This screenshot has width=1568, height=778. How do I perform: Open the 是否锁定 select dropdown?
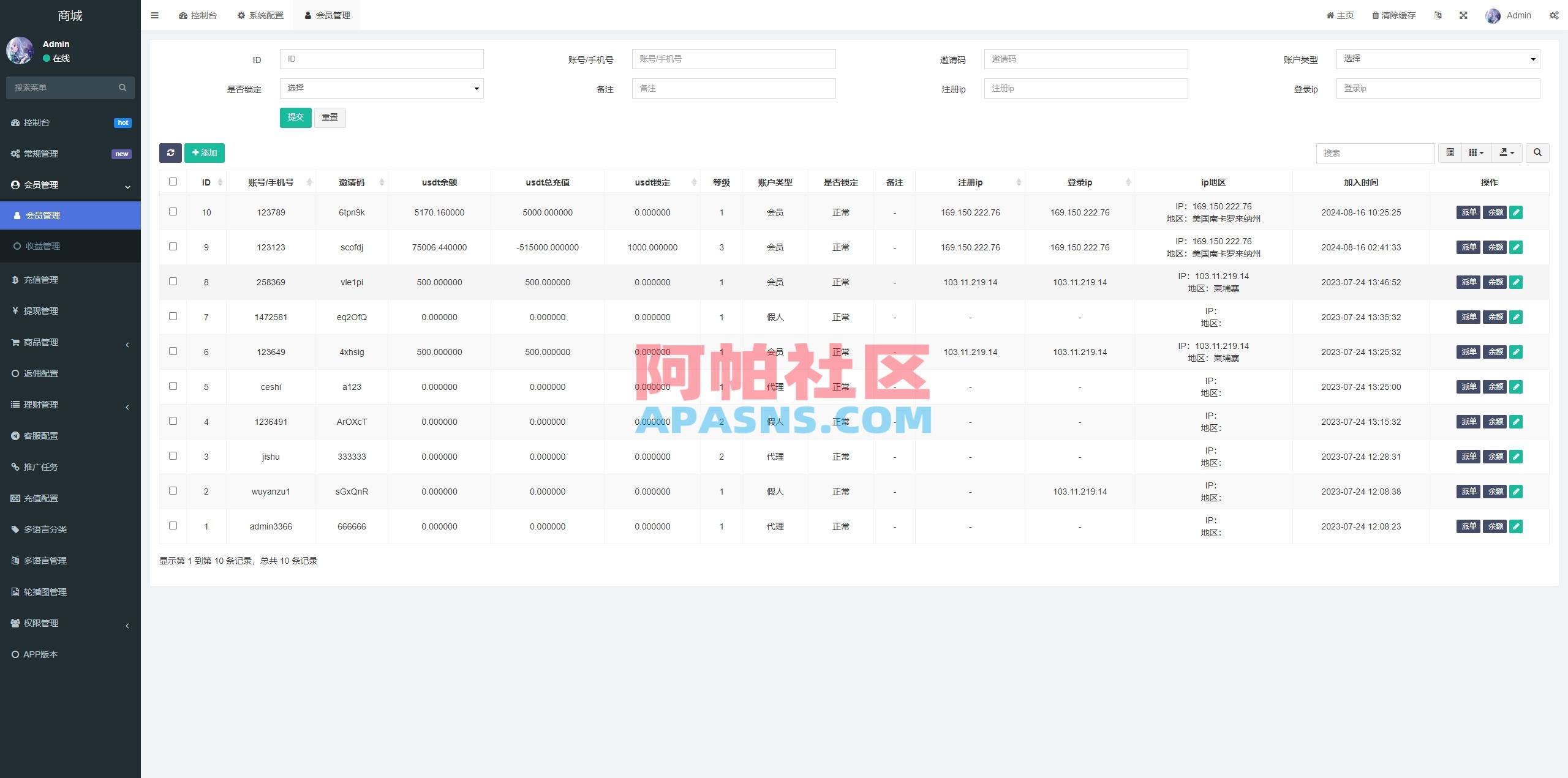pyautogui.click(x=382, y=88)
